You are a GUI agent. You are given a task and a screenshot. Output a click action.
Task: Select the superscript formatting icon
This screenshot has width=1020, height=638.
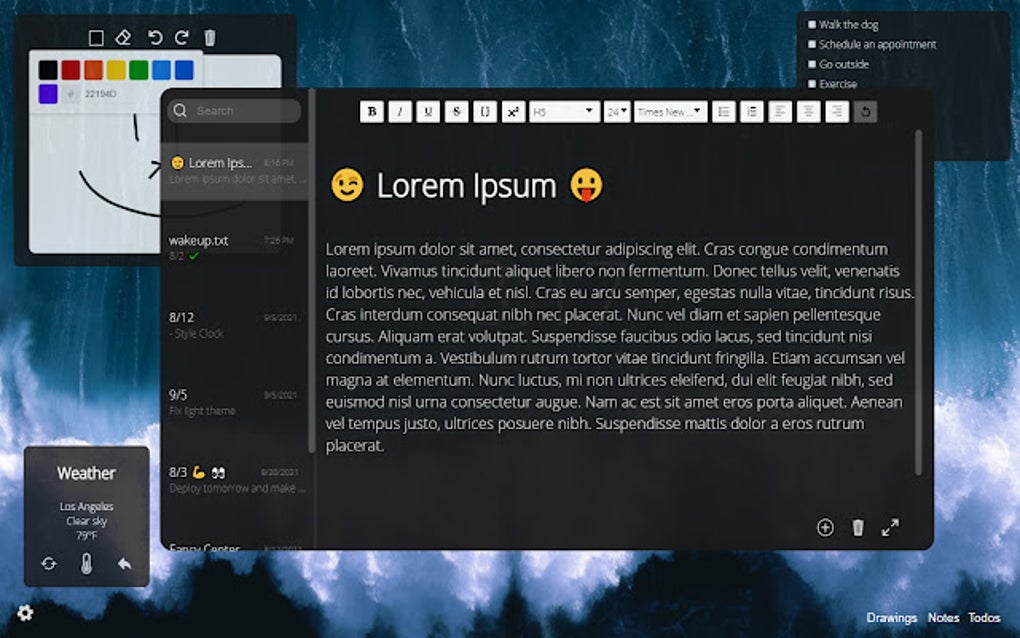point(512,111)
